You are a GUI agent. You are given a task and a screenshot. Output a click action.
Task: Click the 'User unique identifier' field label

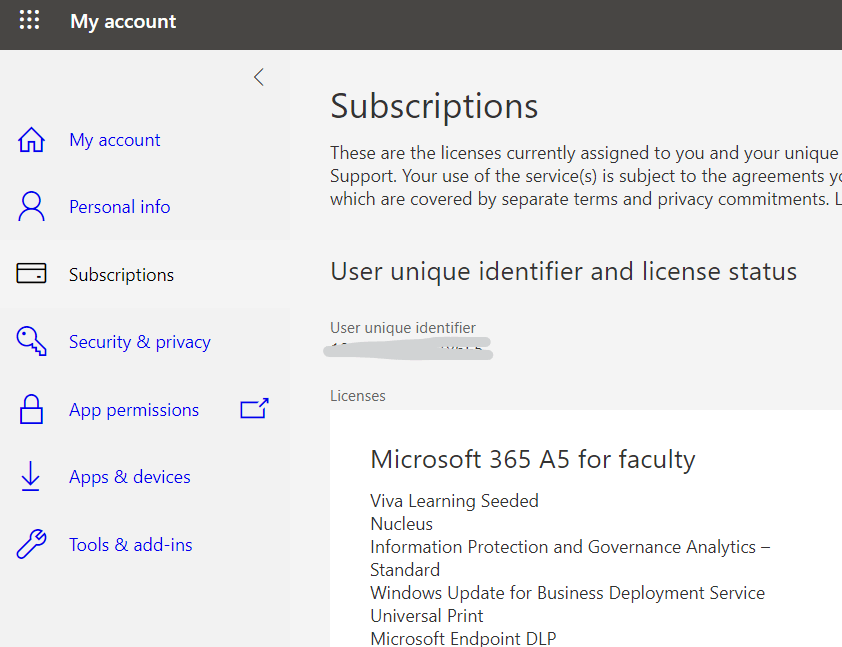coord(403,328)
